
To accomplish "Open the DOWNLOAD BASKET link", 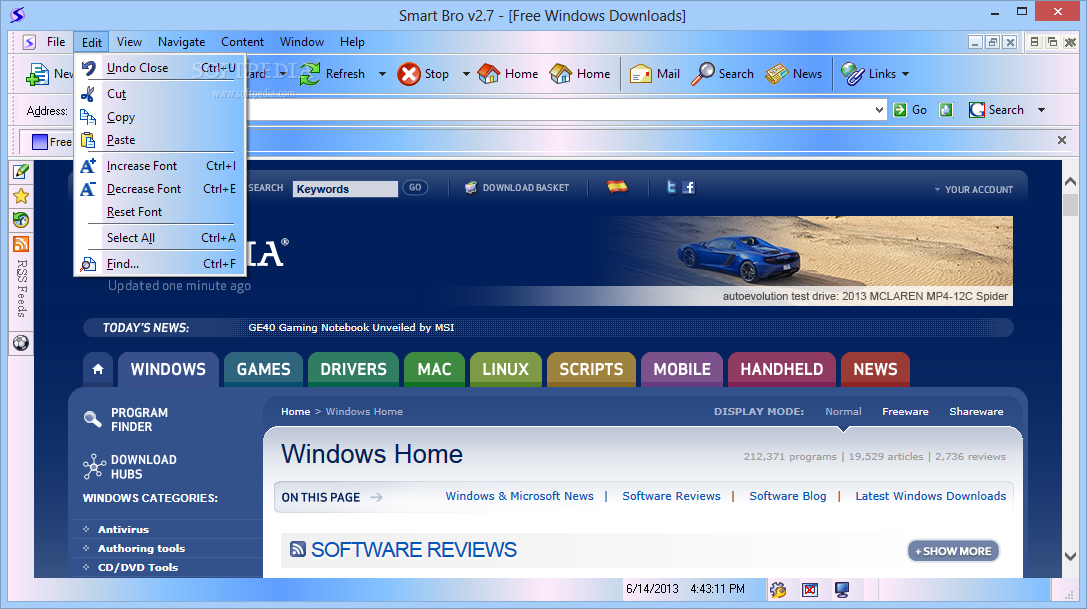I will (x=517, y=187).
